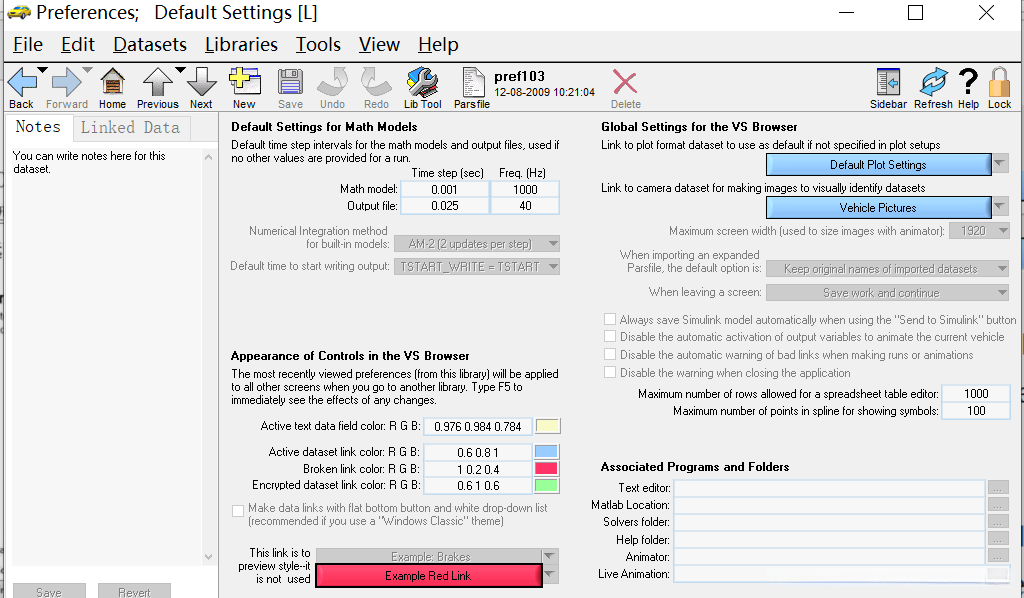The width and height of the screenshot is (1024, 598).
Task: Click Math model time step field
Action: (445, 189)
